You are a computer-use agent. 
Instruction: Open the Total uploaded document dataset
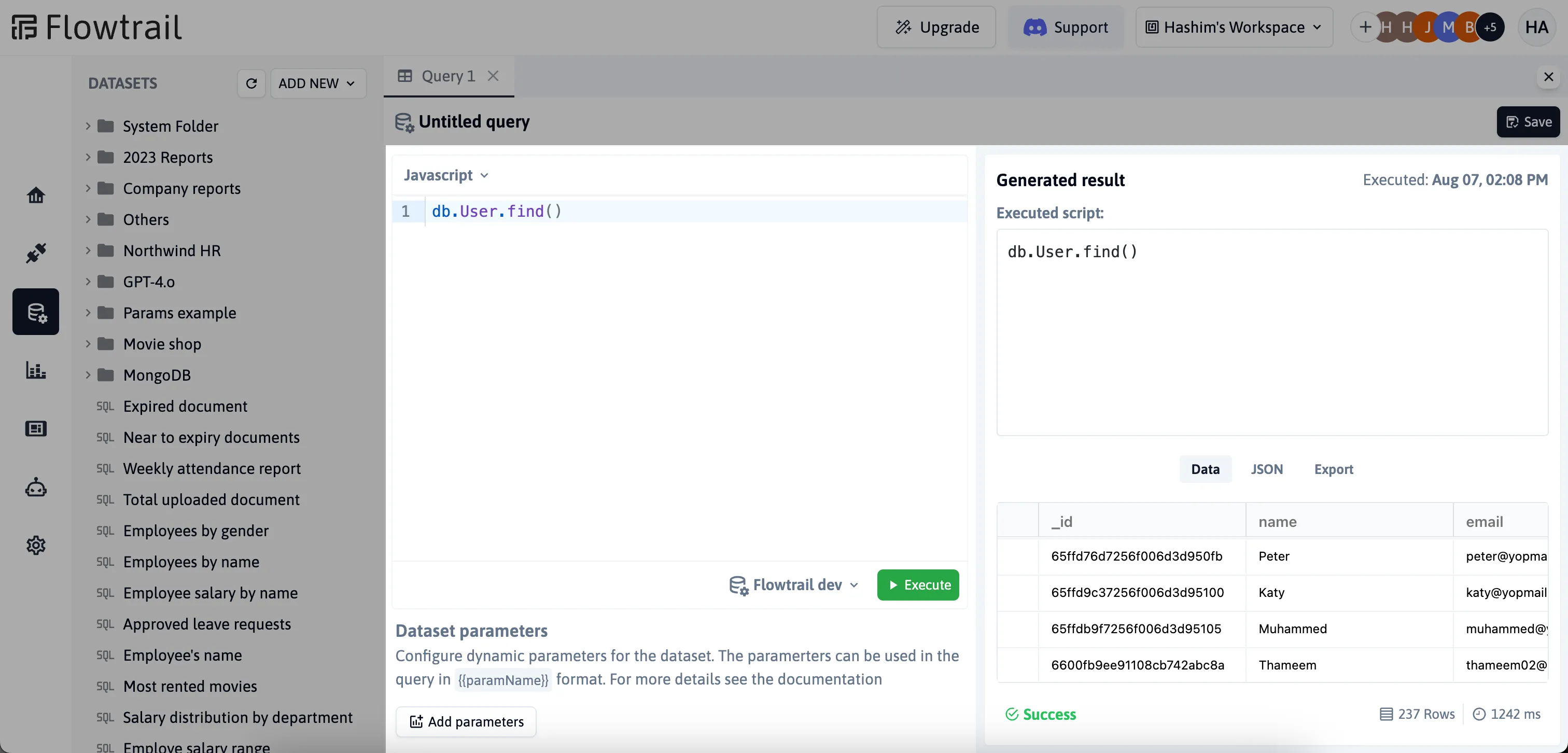point(211,499)
